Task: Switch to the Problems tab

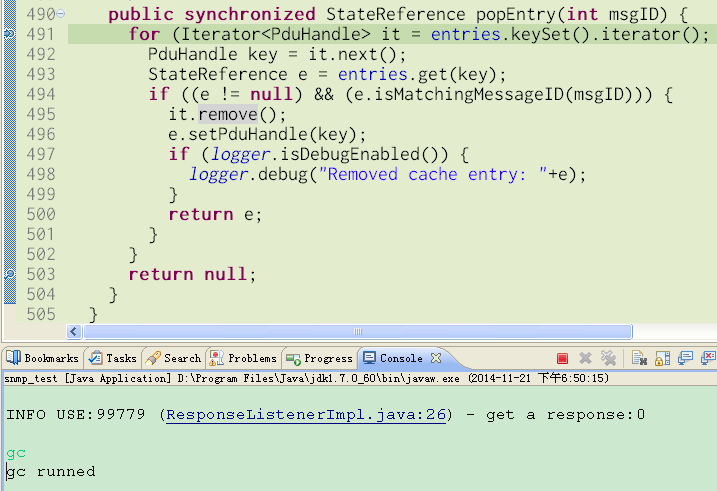Action: point(243,358)
